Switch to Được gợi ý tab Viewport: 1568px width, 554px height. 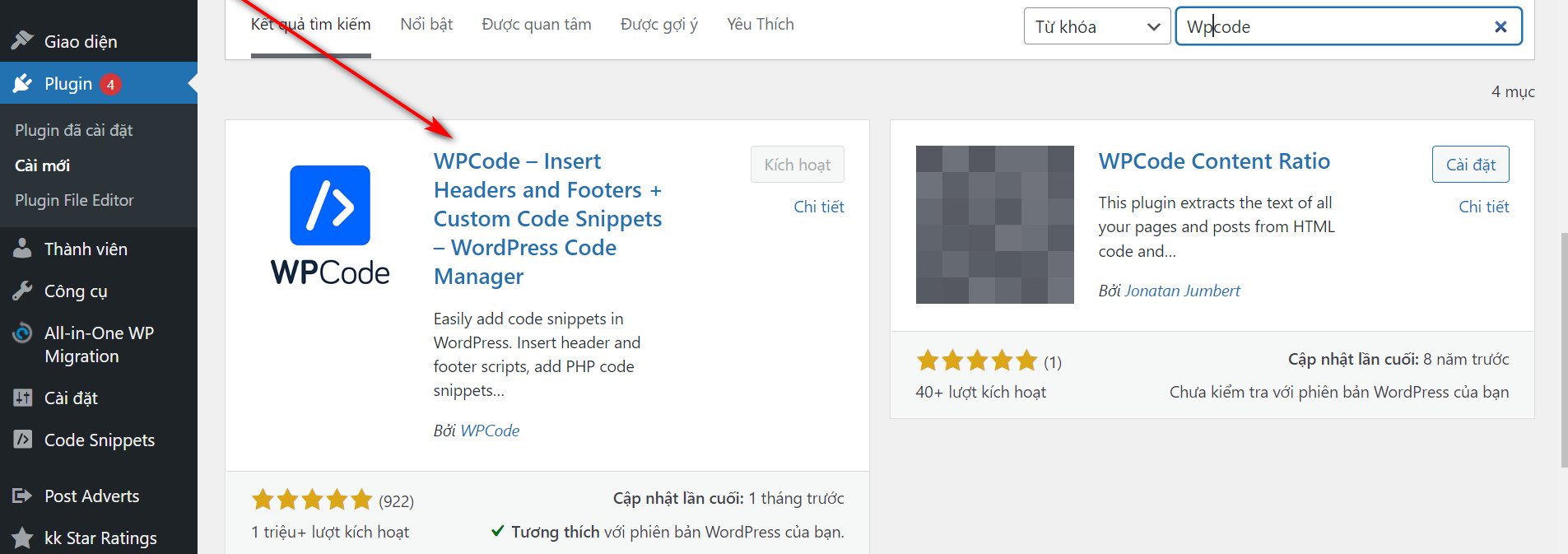click(659, 25)
